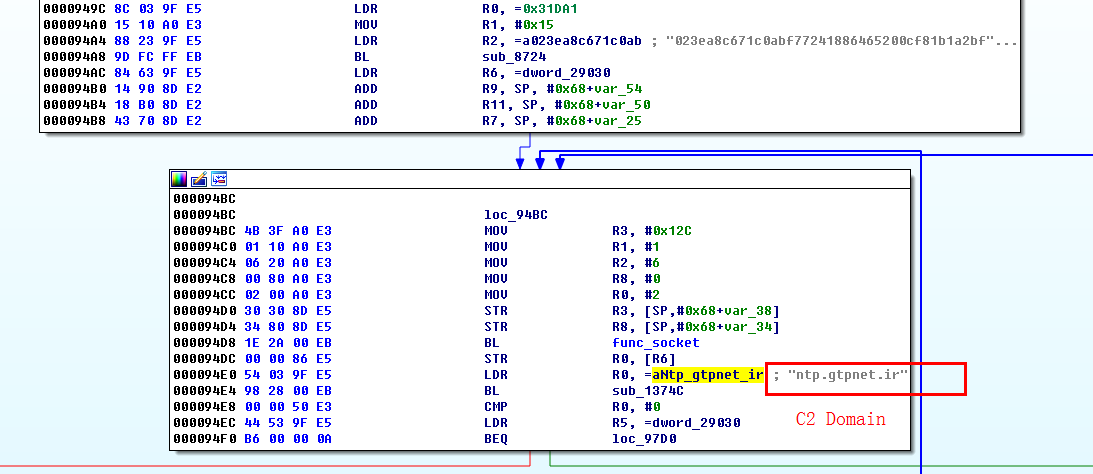Image resolution: width=1093 pixels, height=474 pixels.
Task: Click the BEQ mnemonic
Action: click(494, 439)
